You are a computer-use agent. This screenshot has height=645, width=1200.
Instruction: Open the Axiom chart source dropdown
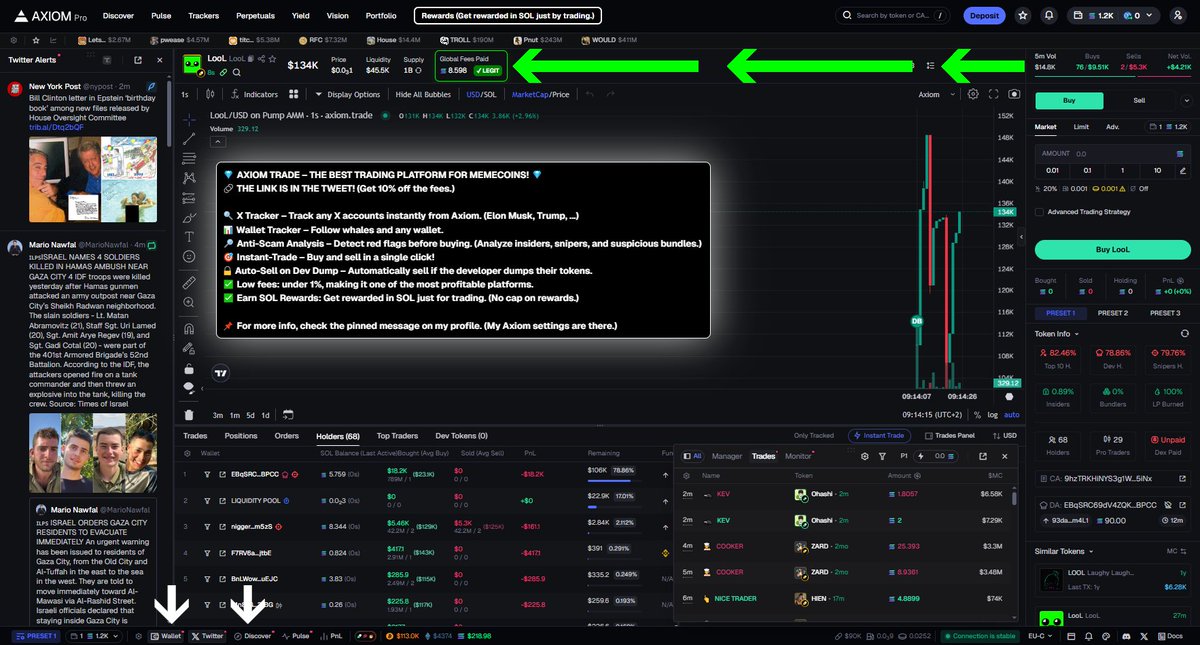(x=935, y=94)
